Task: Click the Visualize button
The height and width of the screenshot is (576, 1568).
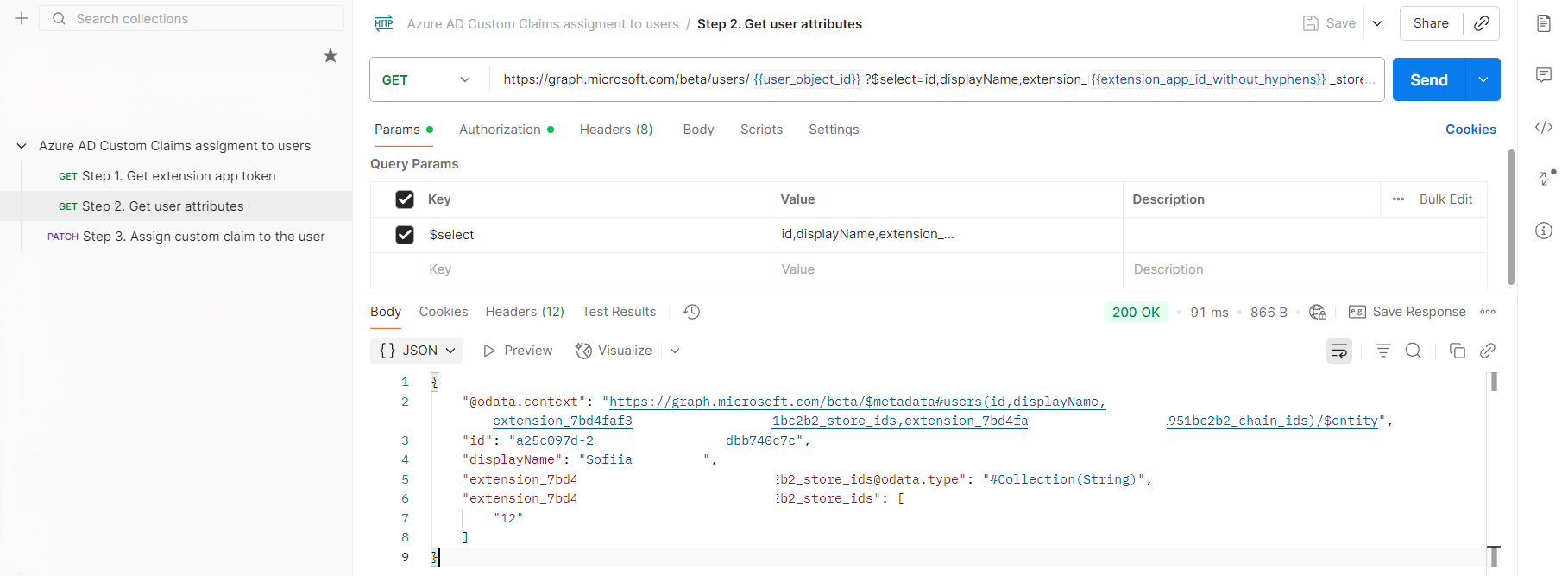Action: tap(614, 351)
